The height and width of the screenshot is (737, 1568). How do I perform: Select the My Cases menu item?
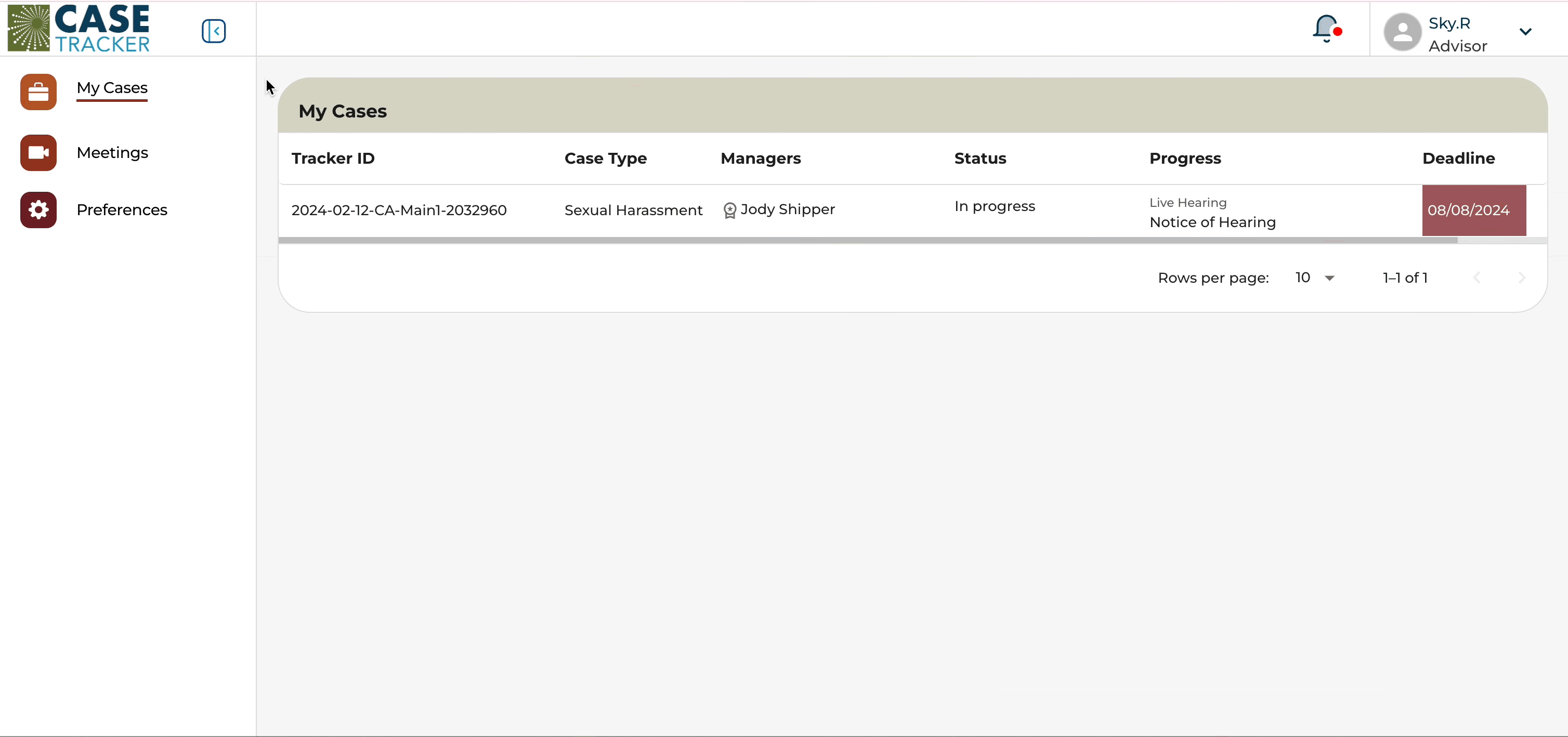click(113, 88)
